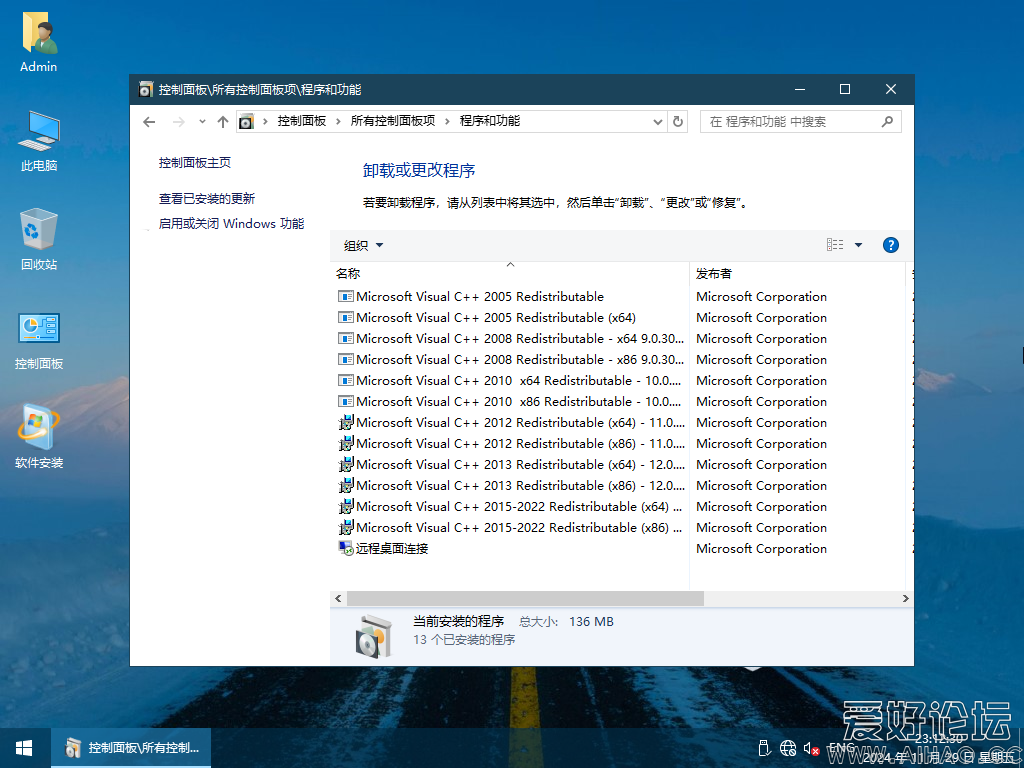Click horizontal scrollbar right arrow

click(905, 598)
